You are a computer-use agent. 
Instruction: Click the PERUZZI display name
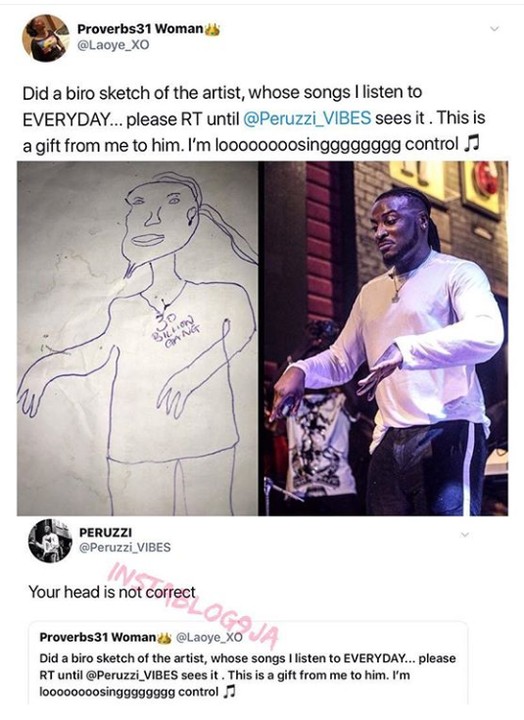106,532
